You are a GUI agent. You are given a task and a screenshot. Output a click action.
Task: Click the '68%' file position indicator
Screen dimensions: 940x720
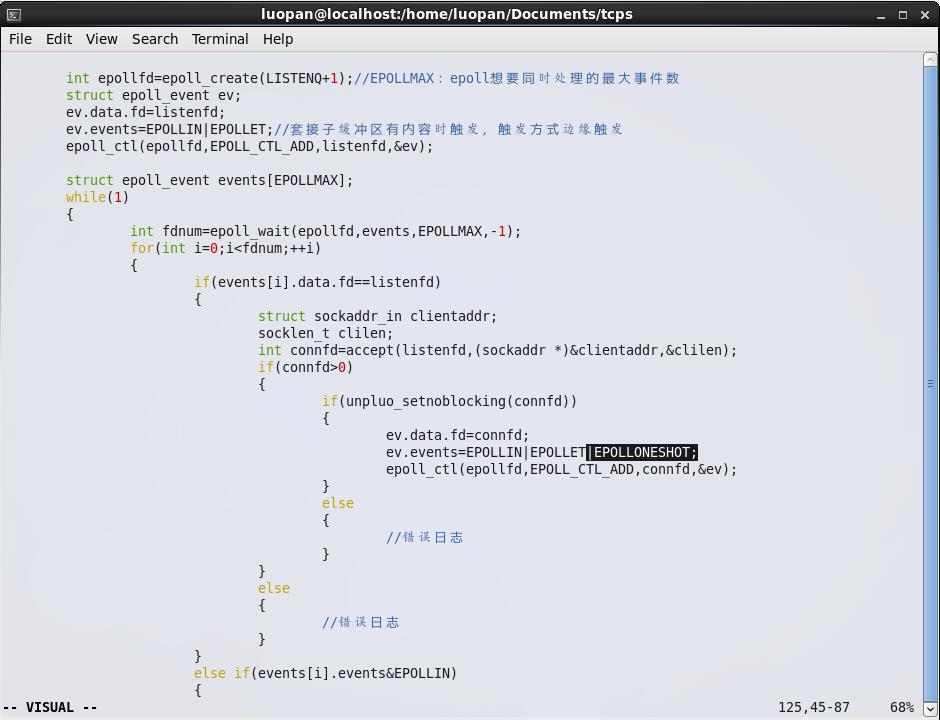[x=902, y=707]
